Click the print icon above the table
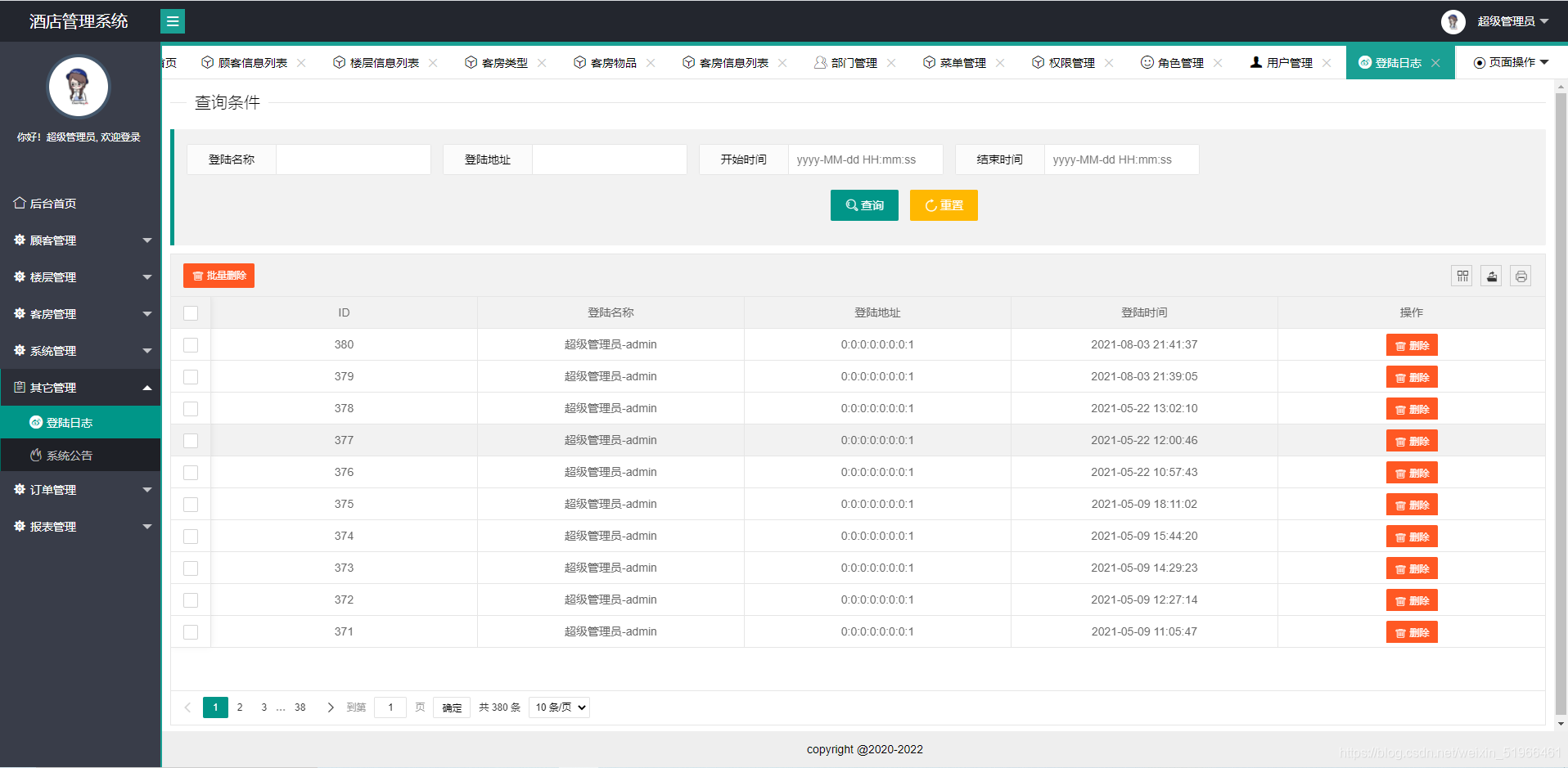Image resolution: width=1568 pixels, height=768 pixels. tap(1521, 276)
